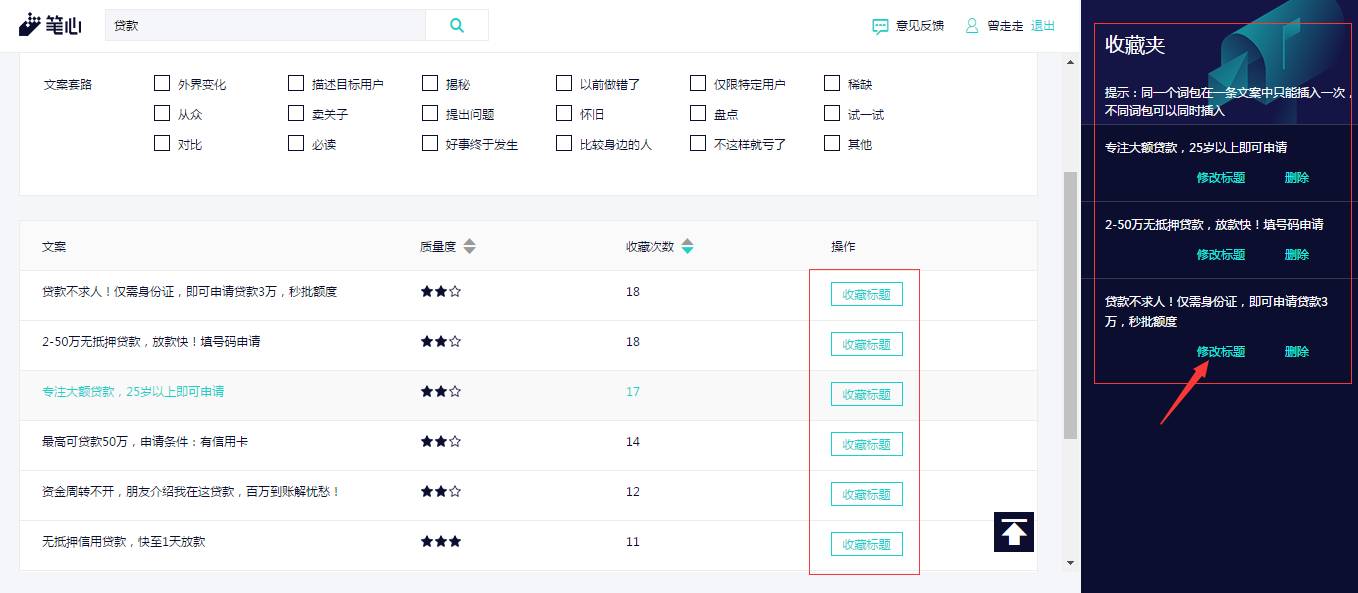Open the 笔心 logo home link
1358x593 pixels.
point(50,25)
